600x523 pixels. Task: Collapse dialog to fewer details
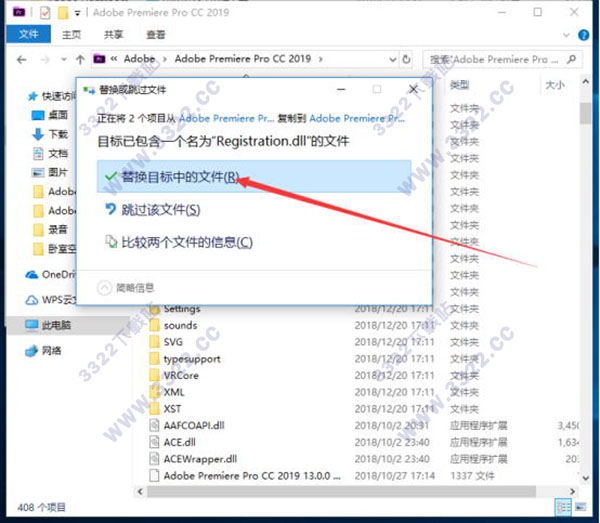(126, 288)
